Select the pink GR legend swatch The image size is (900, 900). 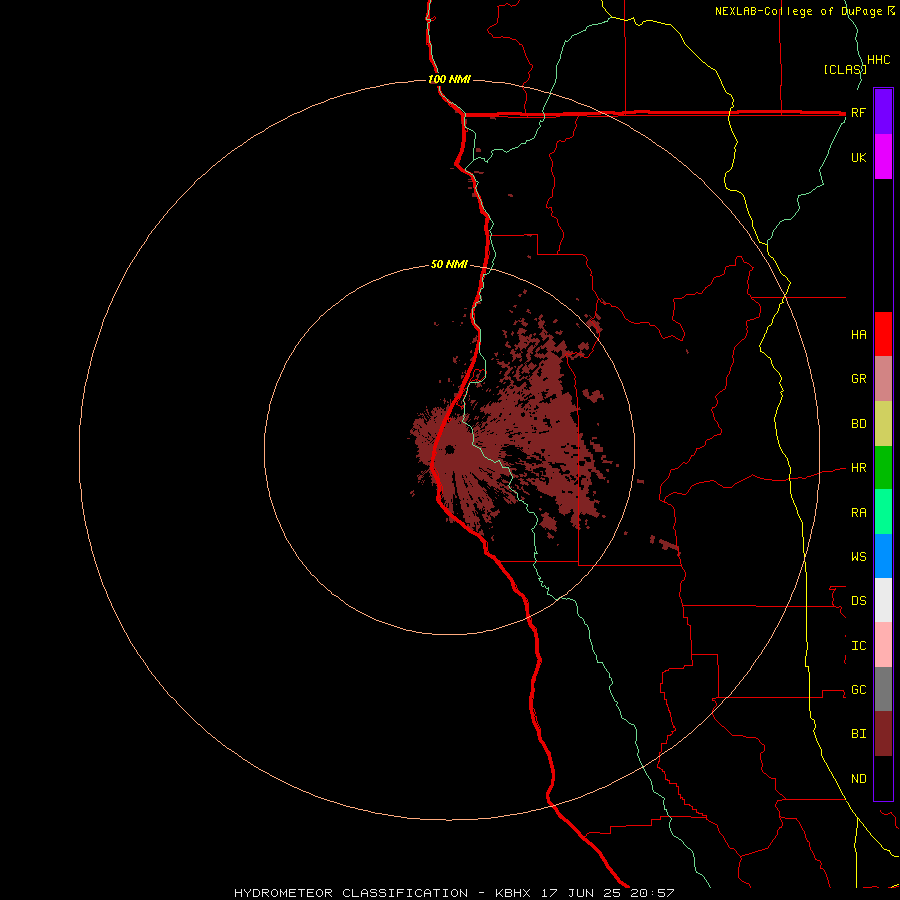pyautogui.click(x=883, y=379)
